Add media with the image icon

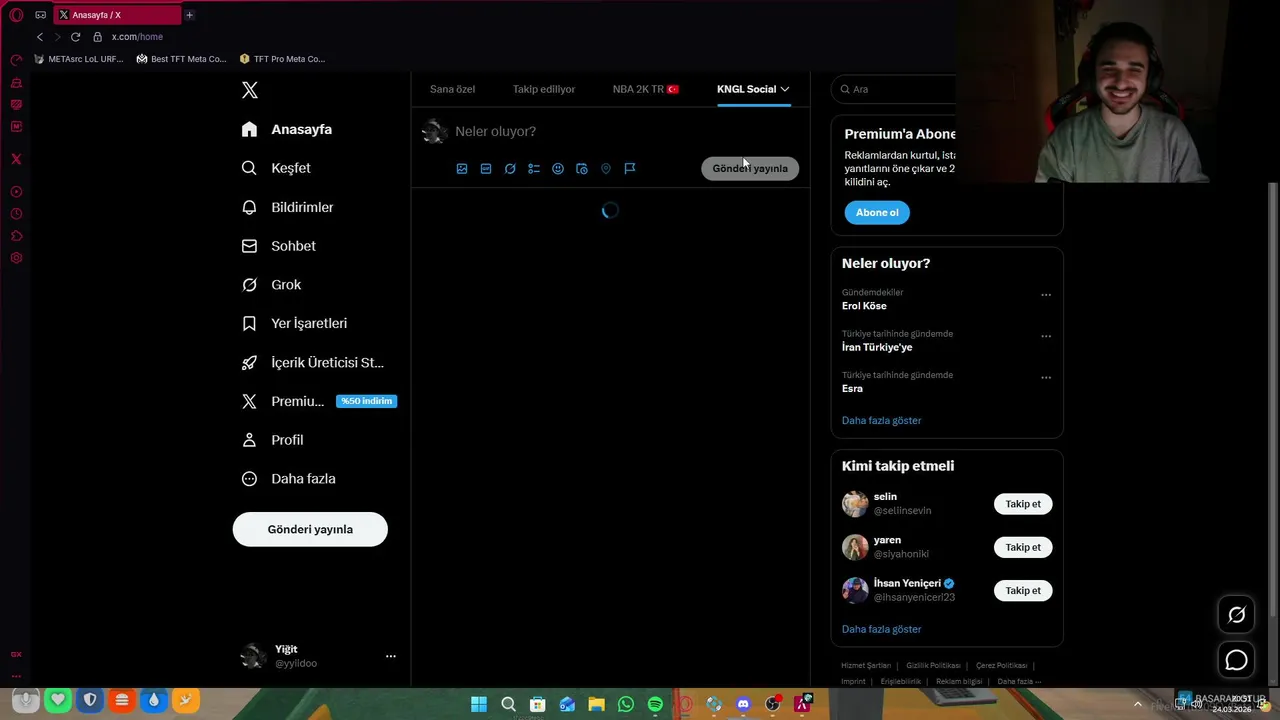point(462,169)
